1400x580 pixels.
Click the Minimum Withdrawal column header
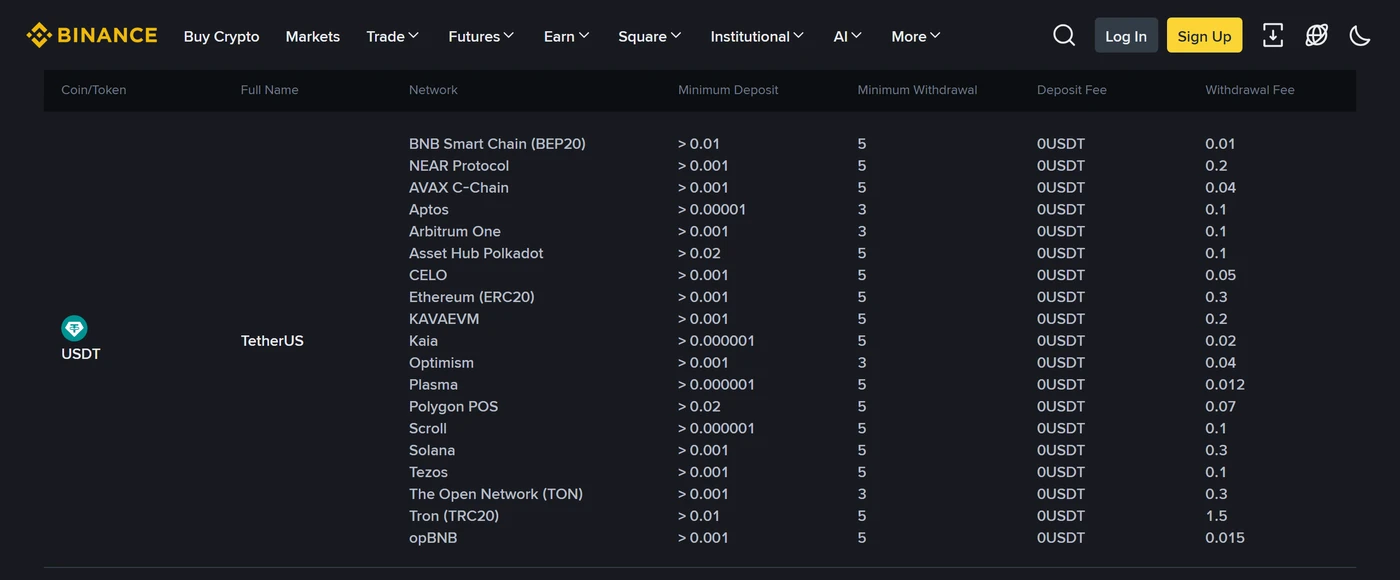917,90
